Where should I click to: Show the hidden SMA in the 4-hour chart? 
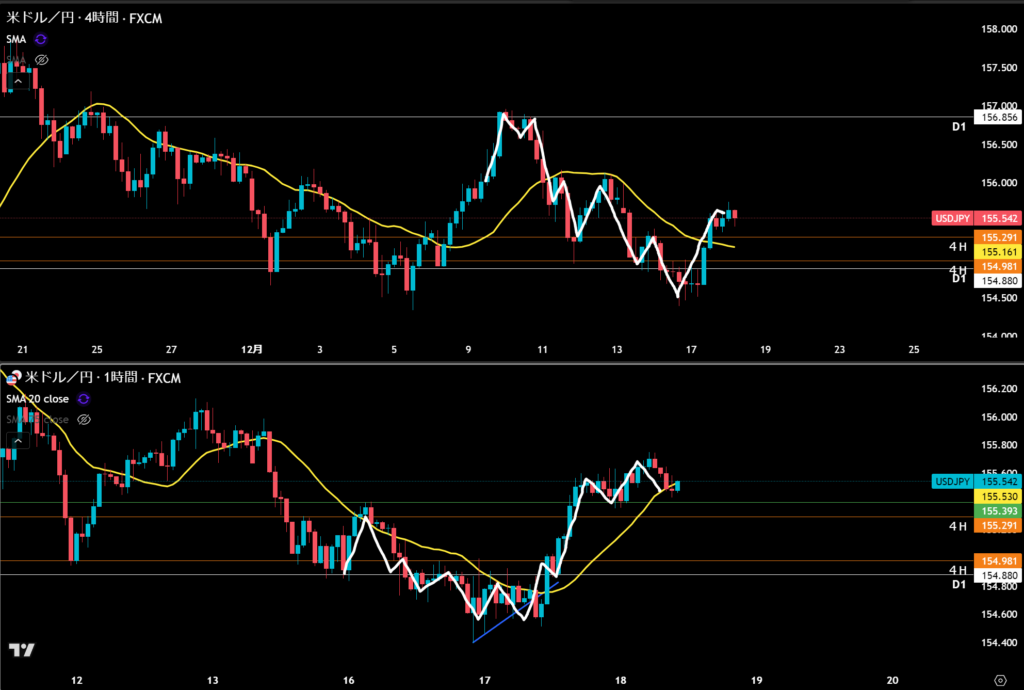(x=42, y=60)
